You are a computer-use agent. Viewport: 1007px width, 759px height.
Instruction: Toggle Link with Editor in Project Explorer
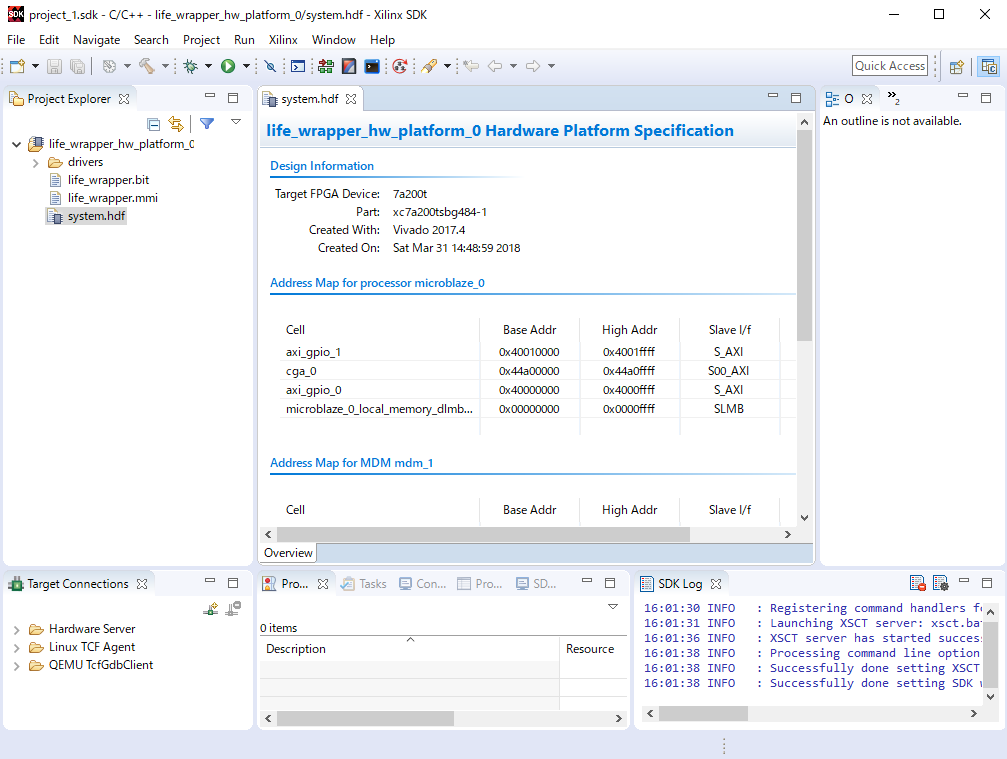coord(176,124)
